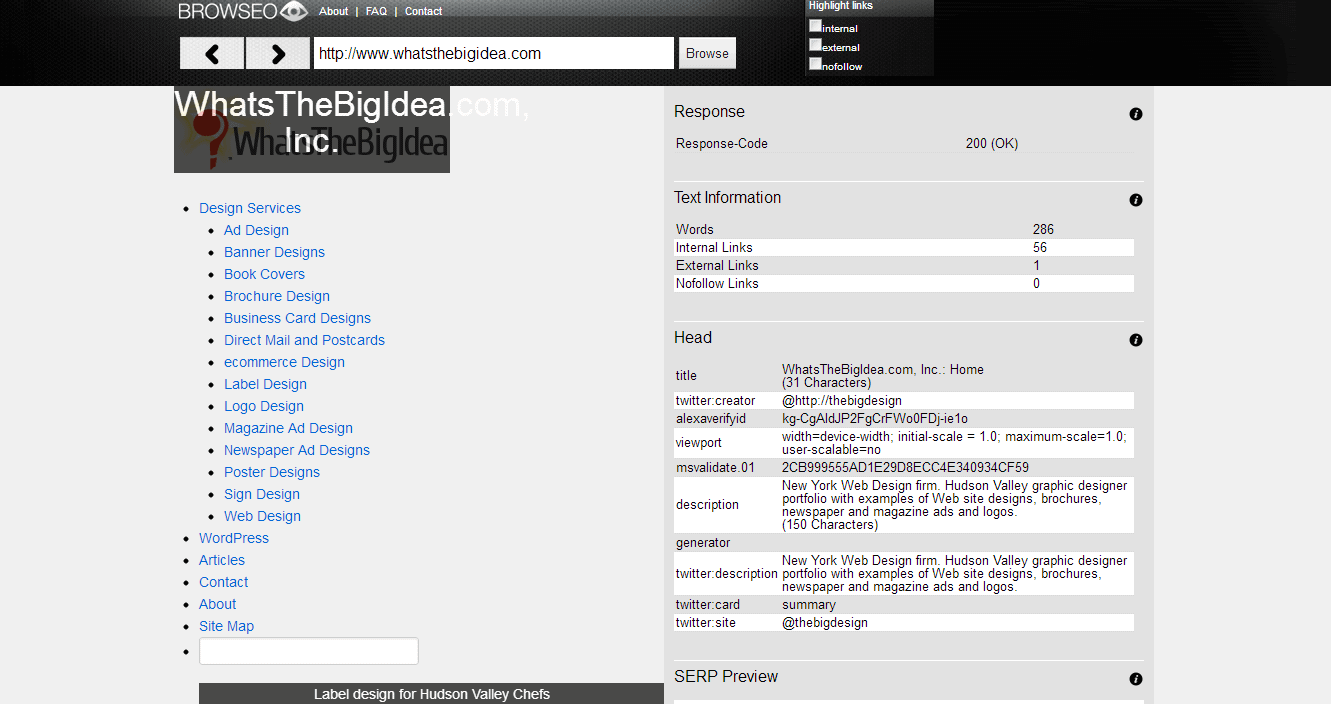Open the Newspaper Ad Designs link
The image size is (1331, 704).
pyautogui.click(x=297, y=450)
